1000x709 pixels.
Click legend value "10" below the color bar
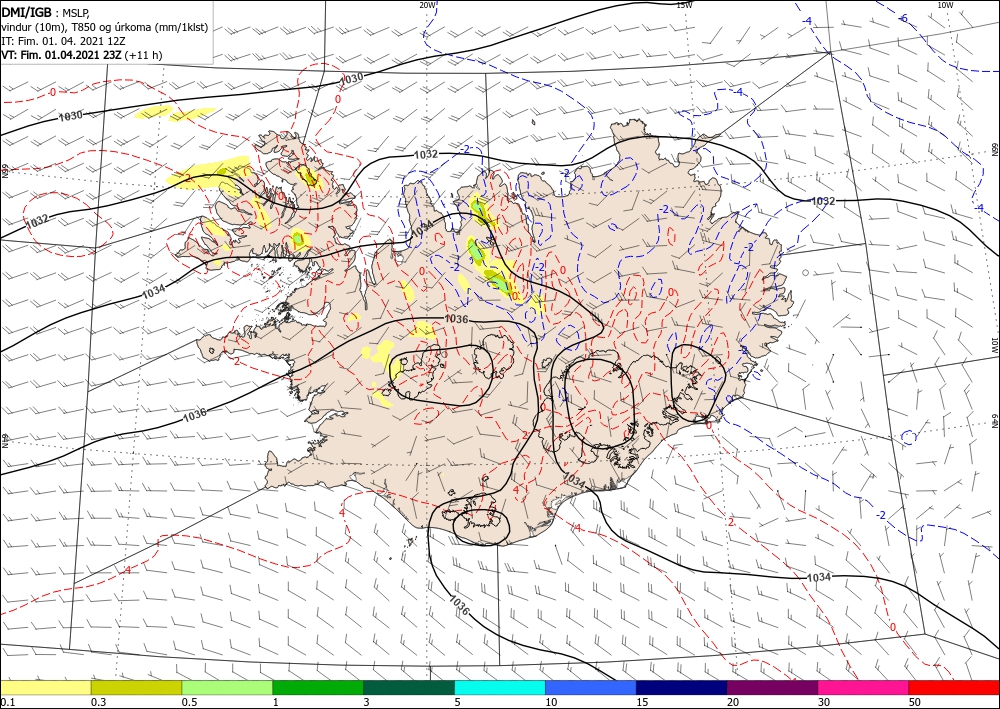[551, 702]
